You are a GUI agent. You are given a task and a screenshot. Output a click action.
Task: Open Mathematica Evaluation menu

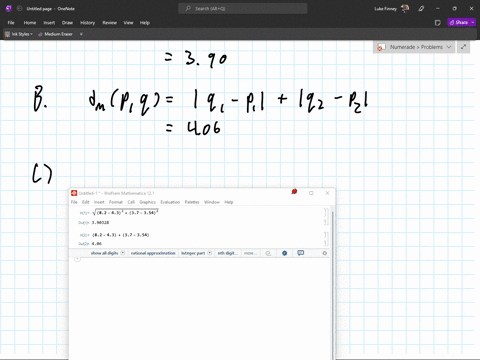(x=170, y=202)
